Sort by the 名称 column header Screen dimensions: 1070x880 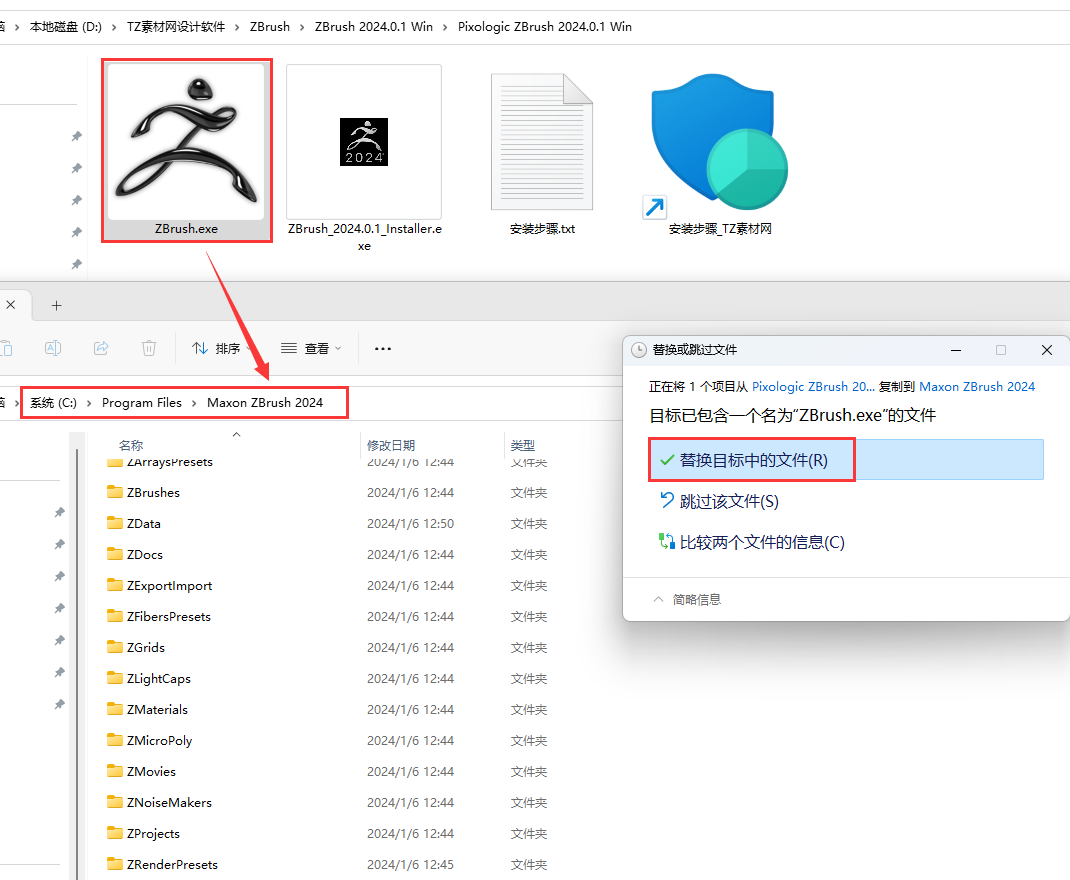pos(131,445)
